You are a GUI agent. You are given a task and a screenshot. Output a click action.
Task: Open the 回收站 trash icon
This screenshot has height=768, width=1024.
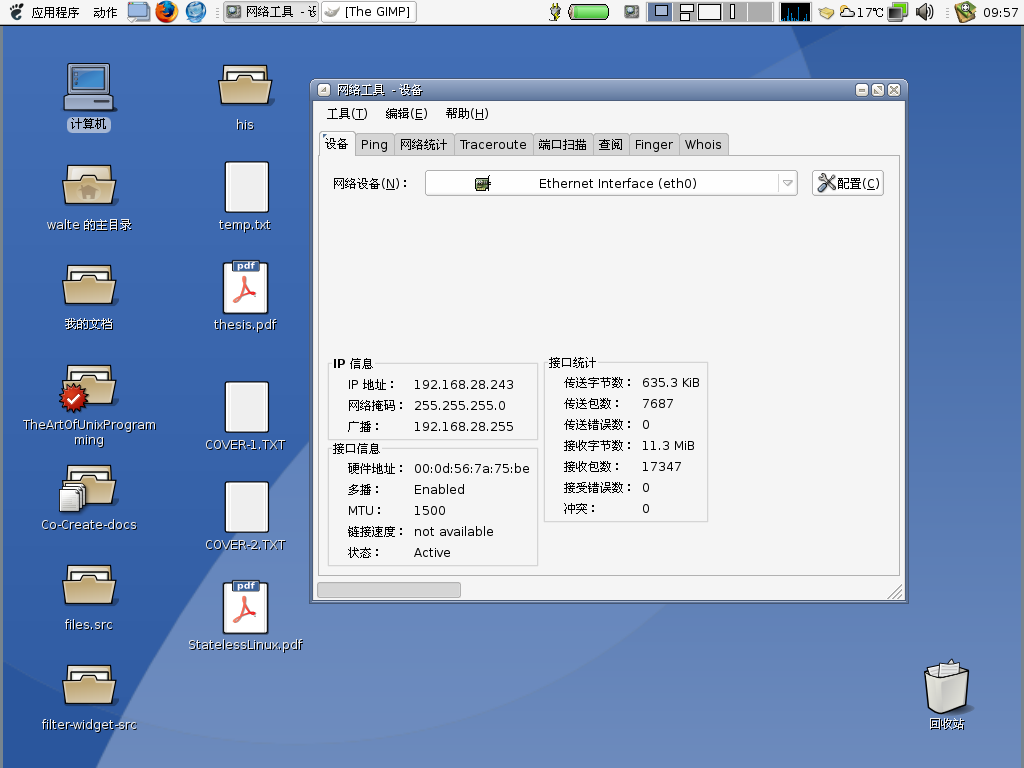946,688
